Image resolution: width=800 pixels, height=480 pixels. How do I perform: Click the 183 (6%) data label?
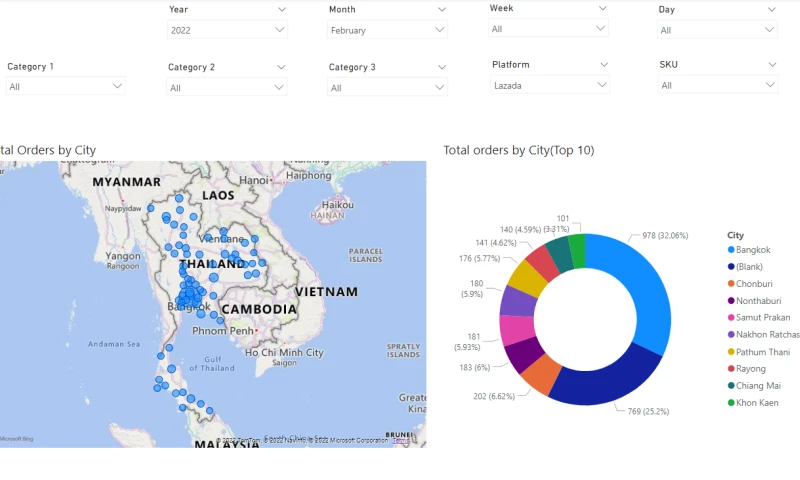(x=474, y=367)
